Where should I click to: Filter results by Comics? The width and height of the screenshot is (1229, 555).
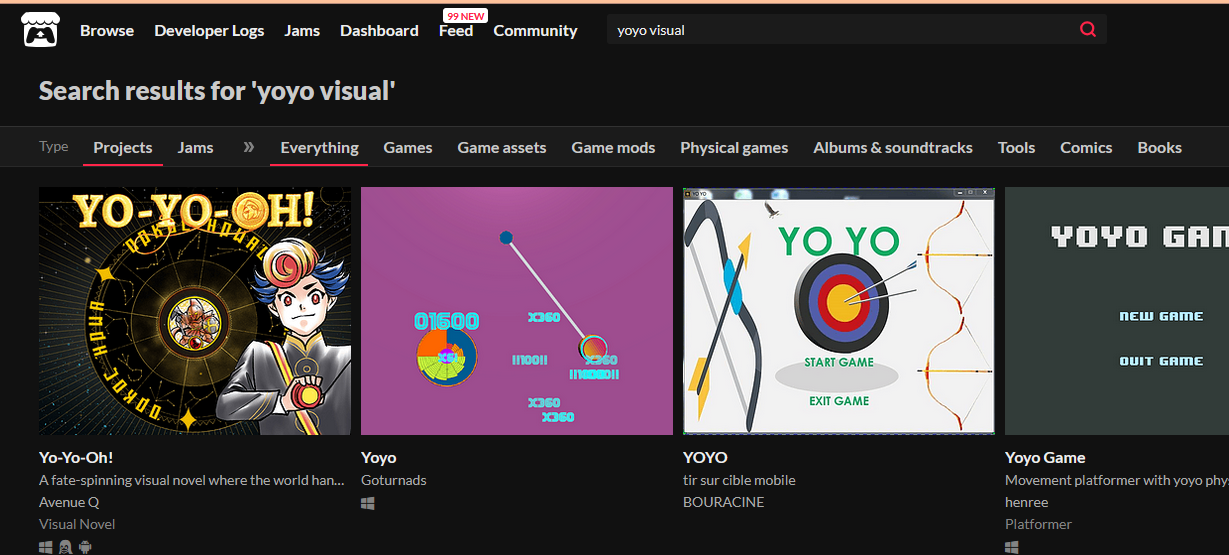[x=1086, y=147]
